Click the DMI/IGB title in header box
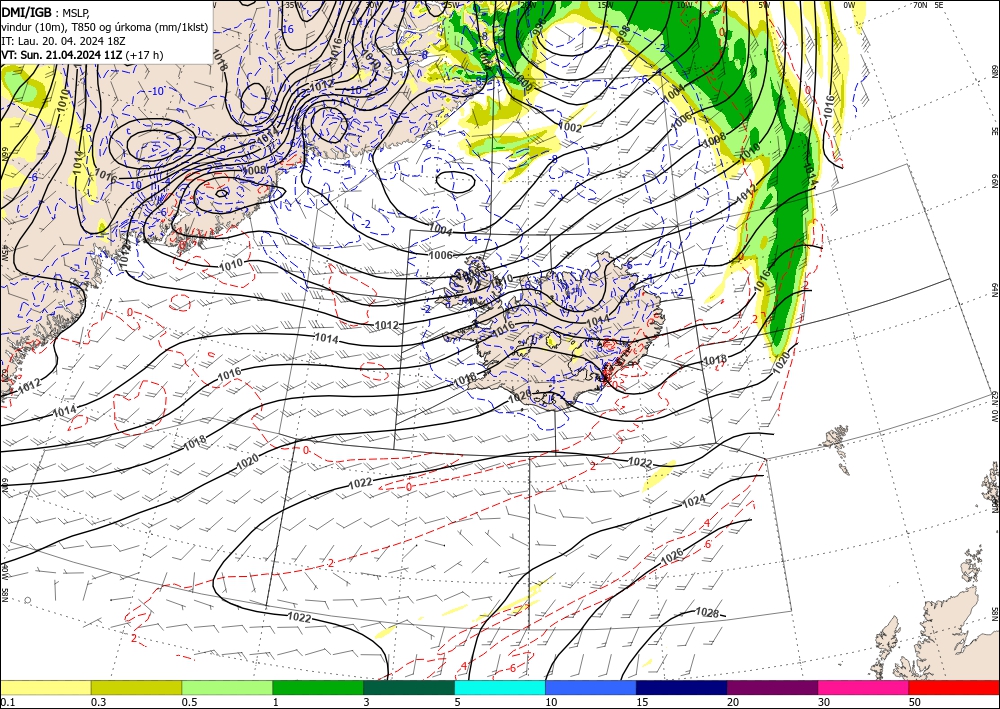Viewport: 1000px width, 709px height. tap(27, 12)
